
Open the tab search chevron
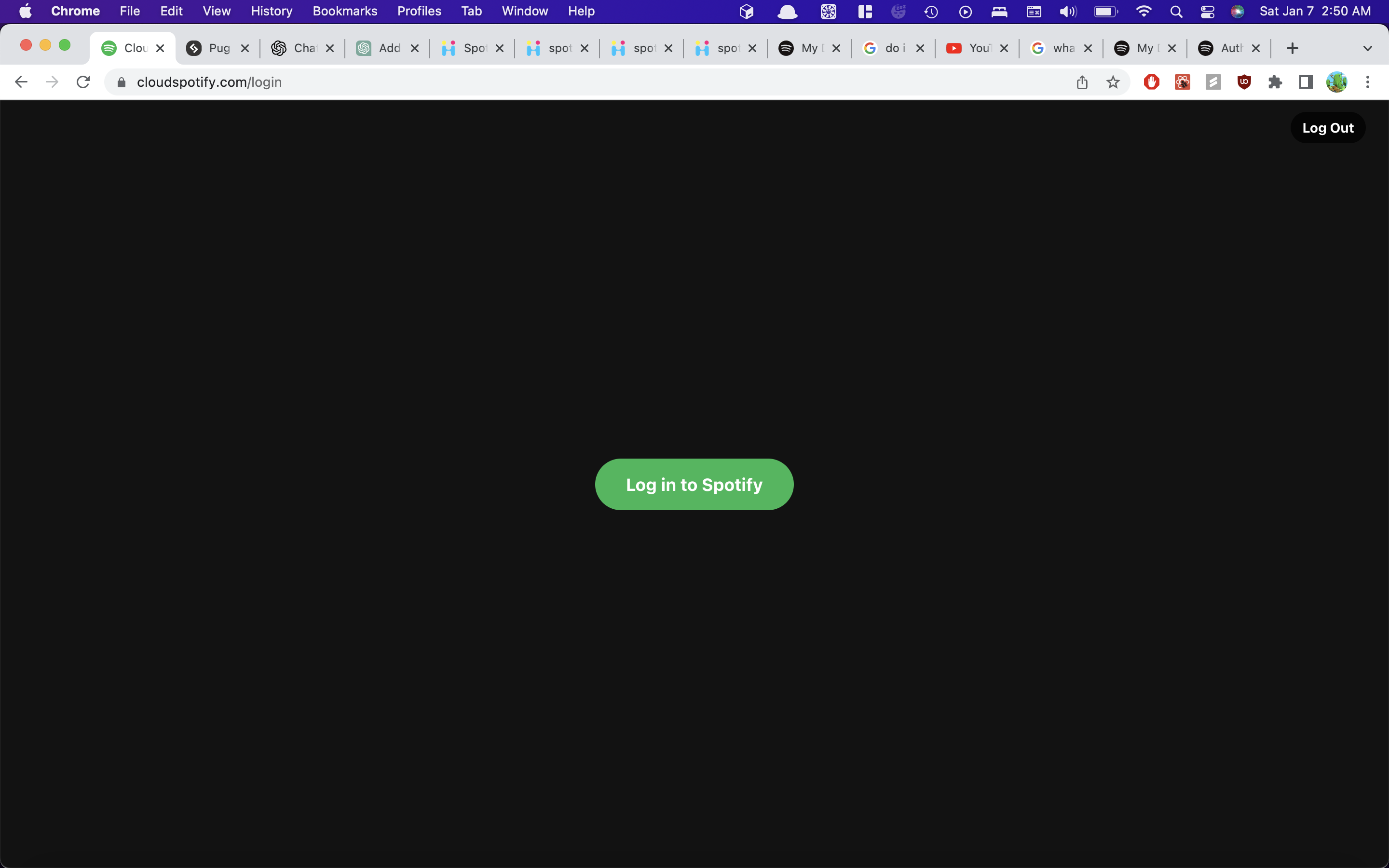1368,48
